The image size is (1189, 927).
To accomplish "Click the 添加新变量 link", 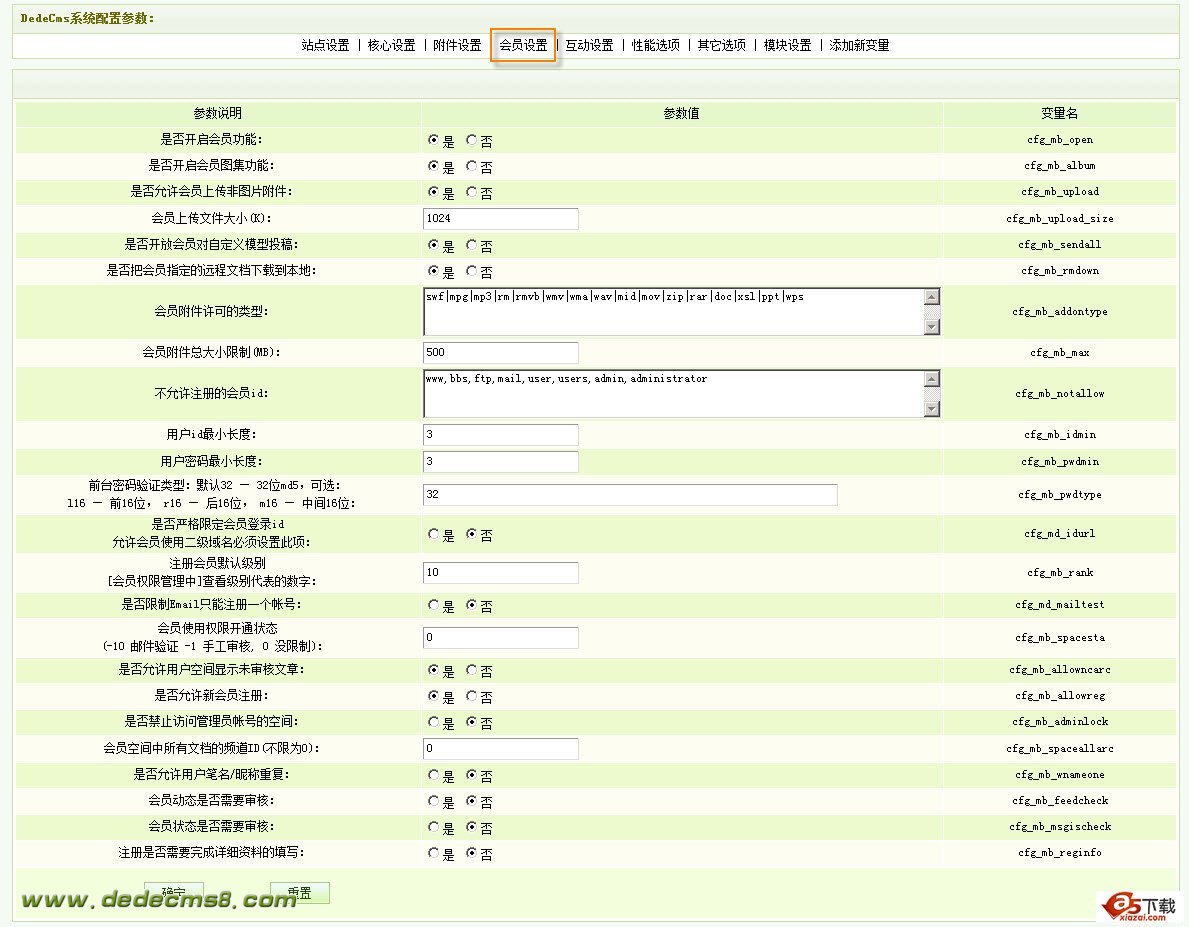I will [x=859, y=45].
